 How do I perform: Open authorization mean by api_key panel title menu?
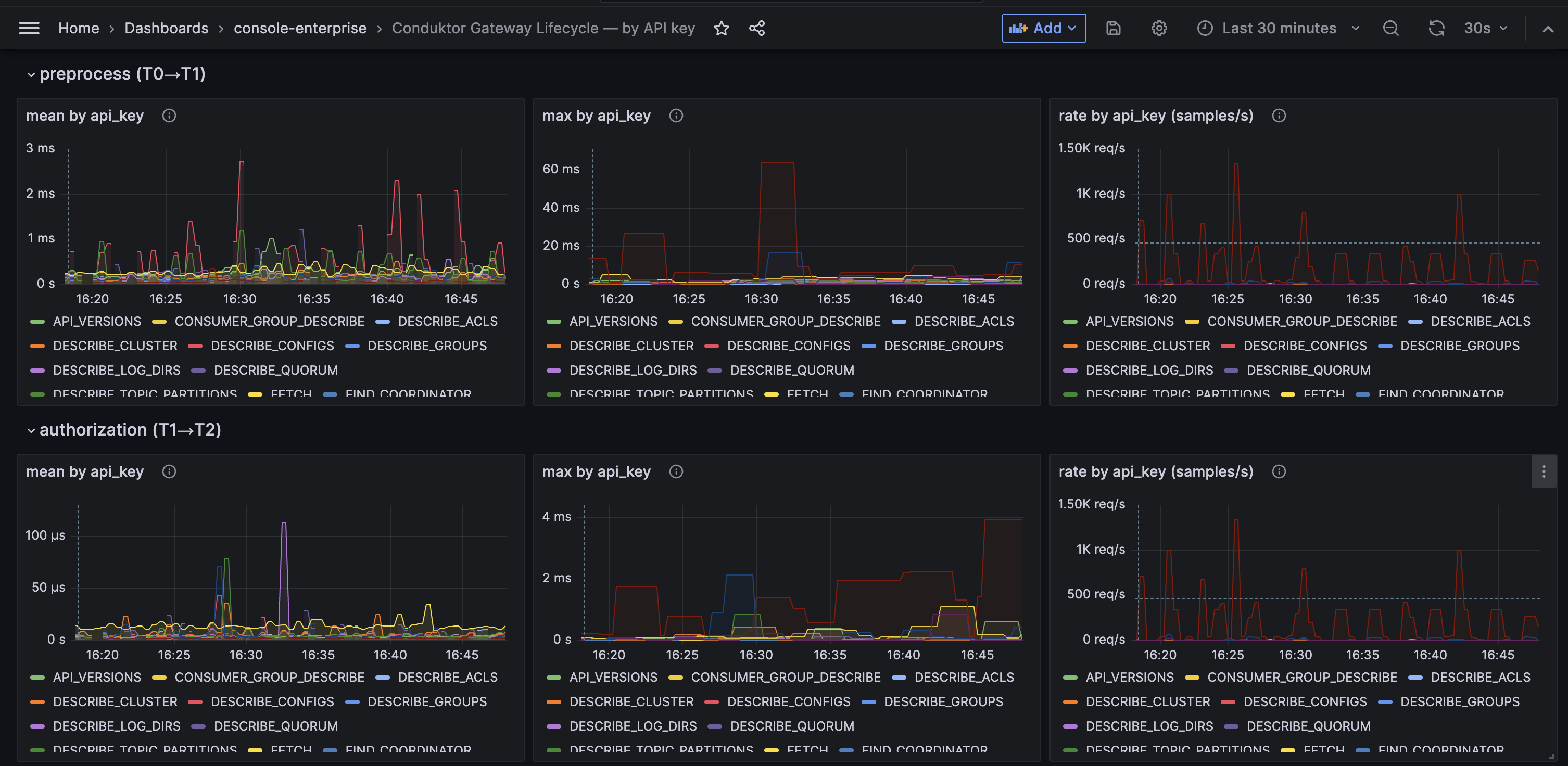click(85, 471)
